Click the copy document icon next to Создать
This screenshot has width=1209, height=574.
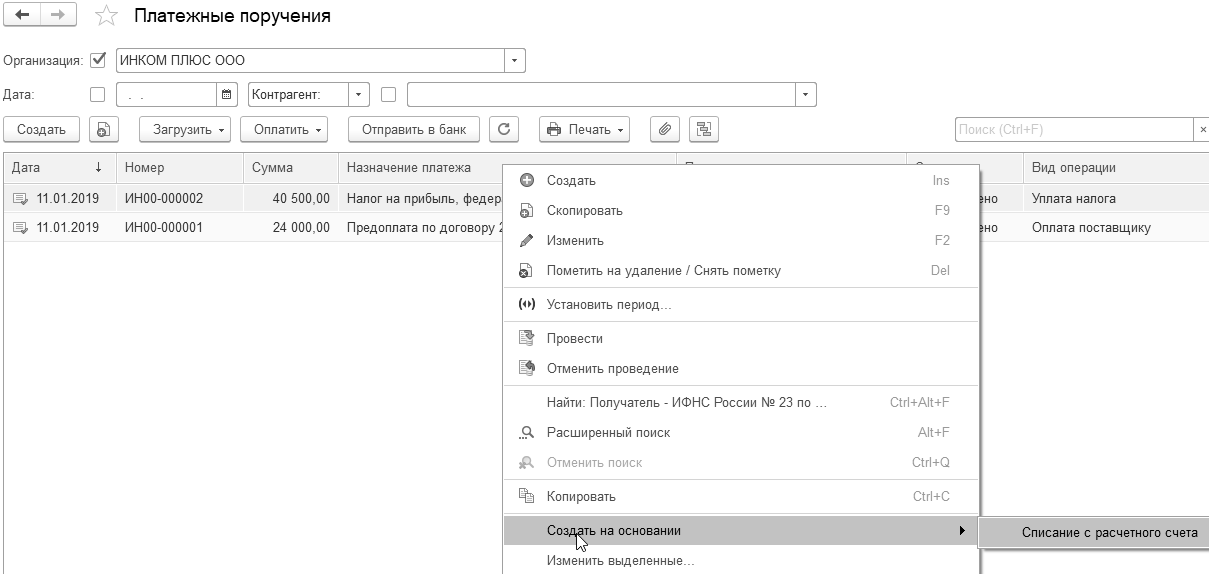pyautogui.click(x=104, y=129)
